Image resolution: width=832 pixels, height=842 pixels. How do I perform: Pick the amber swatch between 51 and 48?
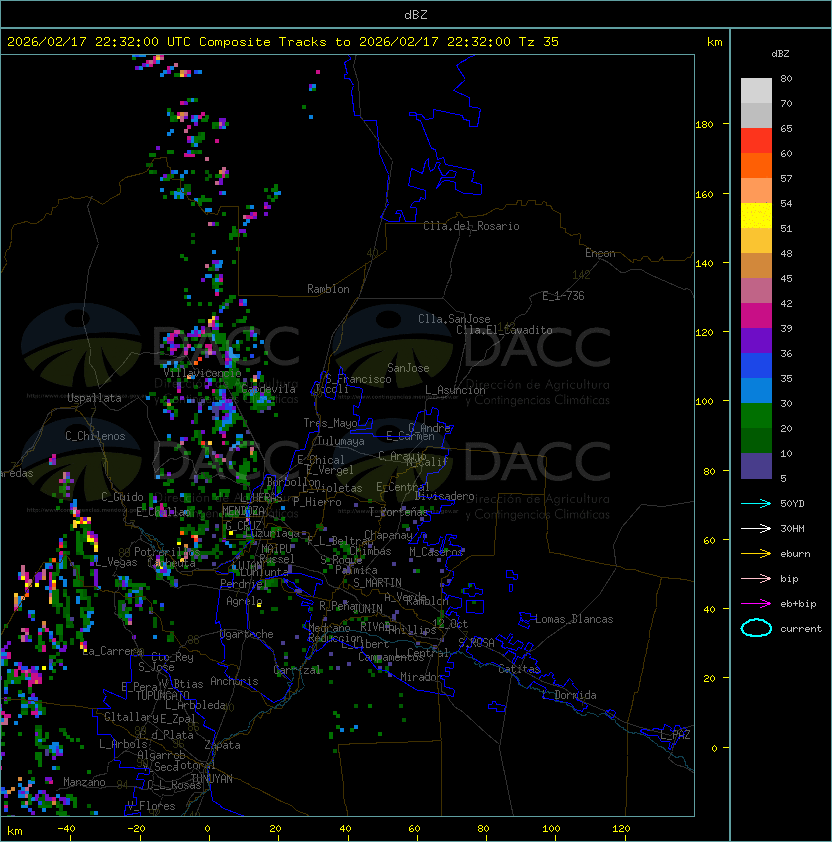point(756,241)
